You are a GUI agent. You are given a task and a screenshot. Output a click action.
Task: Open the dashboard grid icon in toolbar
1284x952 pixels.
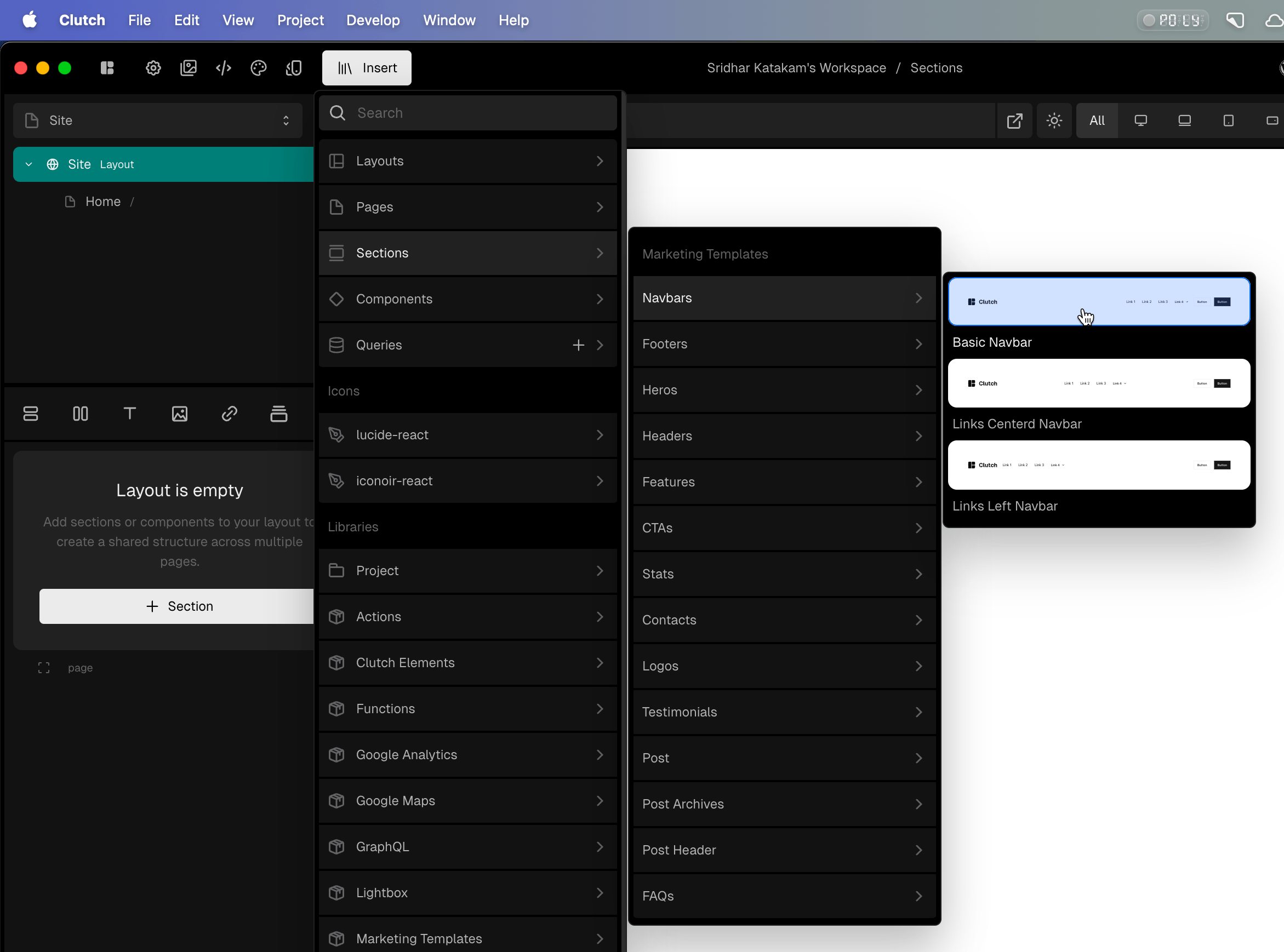point(107,68)
